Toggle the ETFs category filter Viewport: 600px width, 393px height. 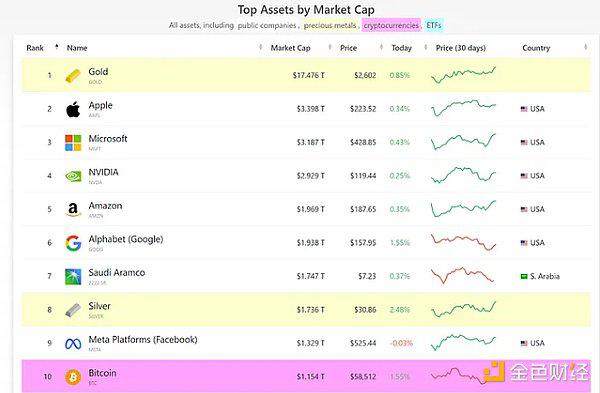[x=434, y=25]
